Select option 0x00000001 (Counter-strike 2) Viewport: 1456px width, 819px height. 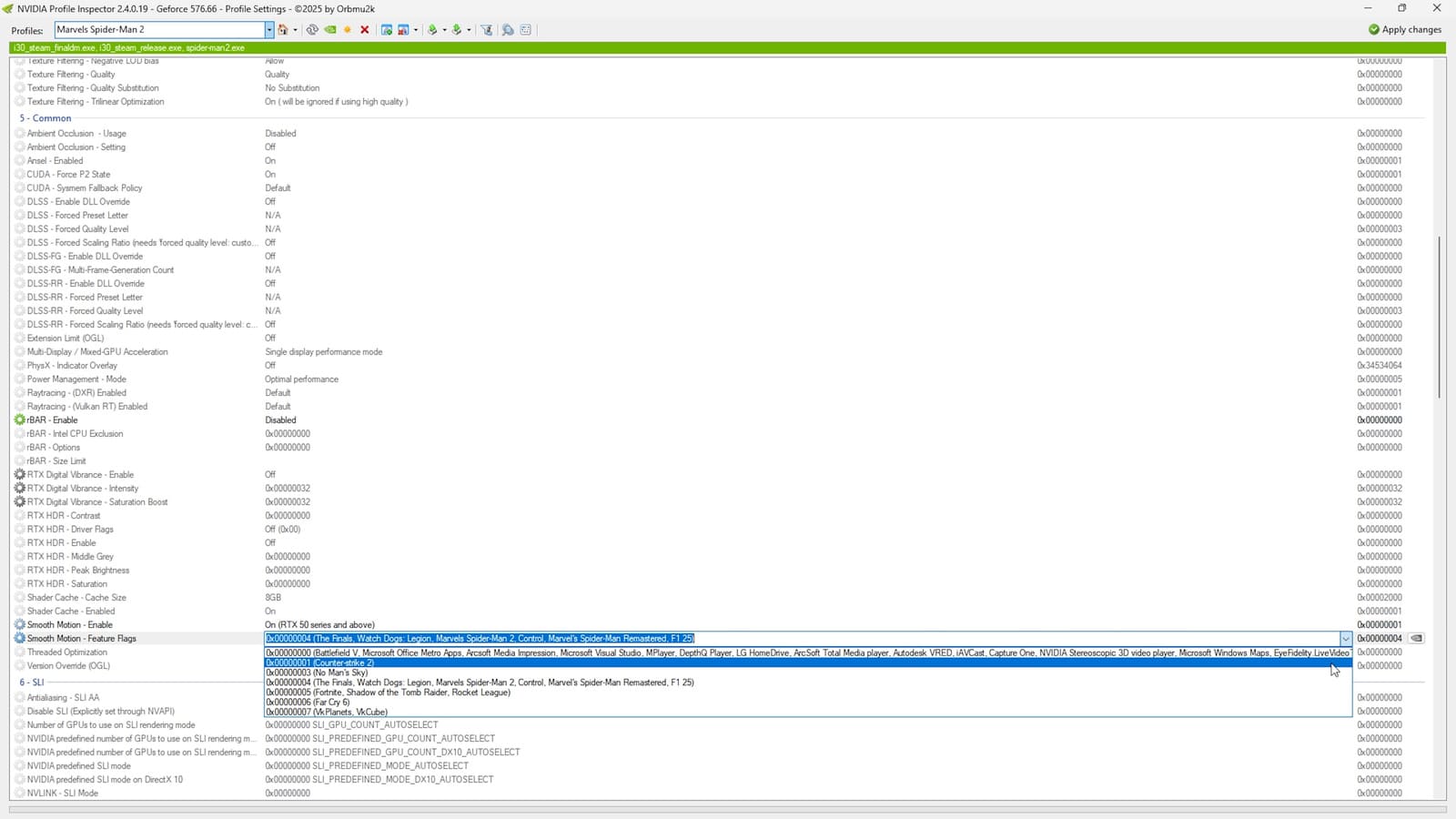(x=807, y=662)
